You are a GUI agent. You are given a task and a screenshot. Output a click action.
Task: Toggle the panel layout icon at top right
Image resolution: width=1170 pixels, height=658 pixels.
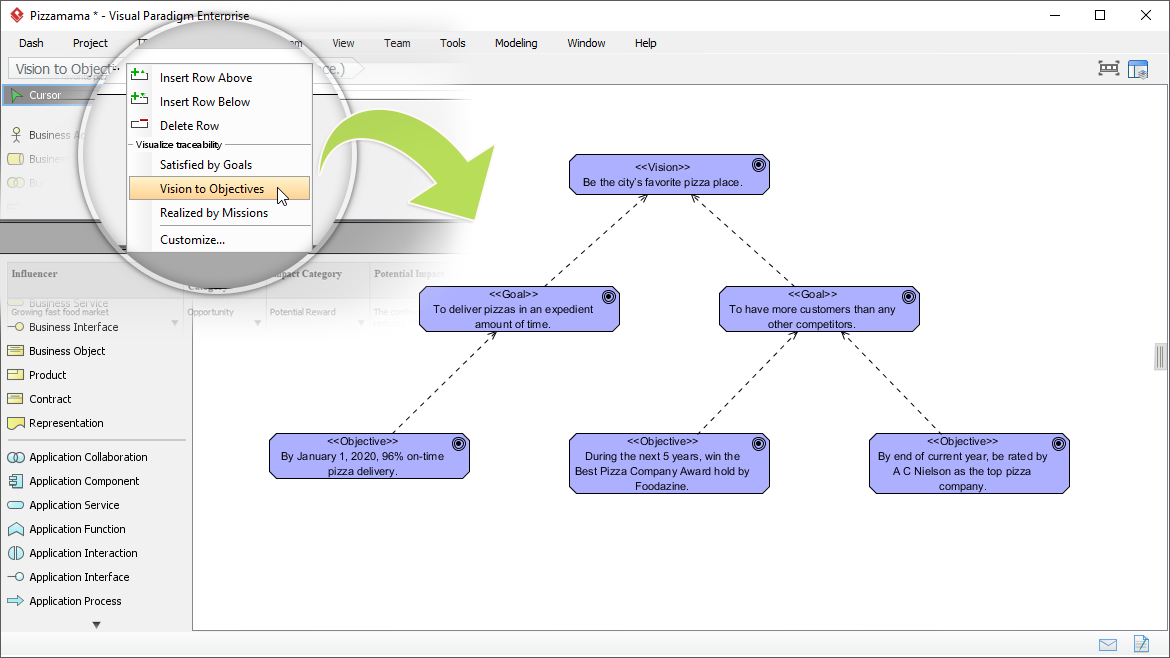(x=1138, y=69)
